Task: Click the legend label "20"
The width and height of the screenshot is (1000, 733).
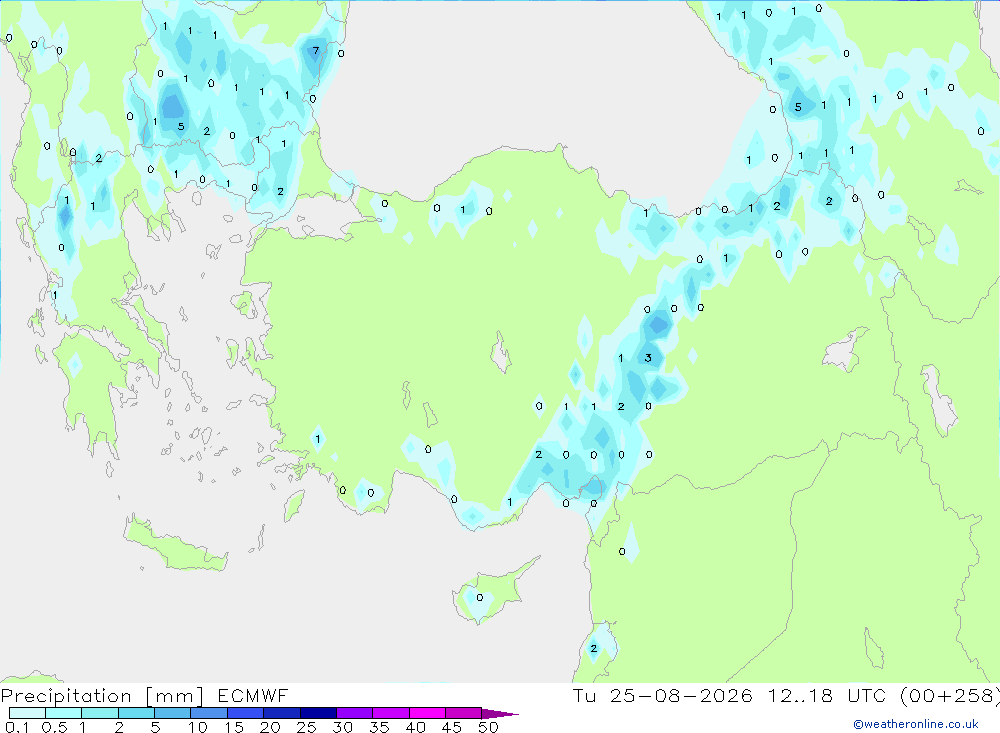Action: [270, 727]
